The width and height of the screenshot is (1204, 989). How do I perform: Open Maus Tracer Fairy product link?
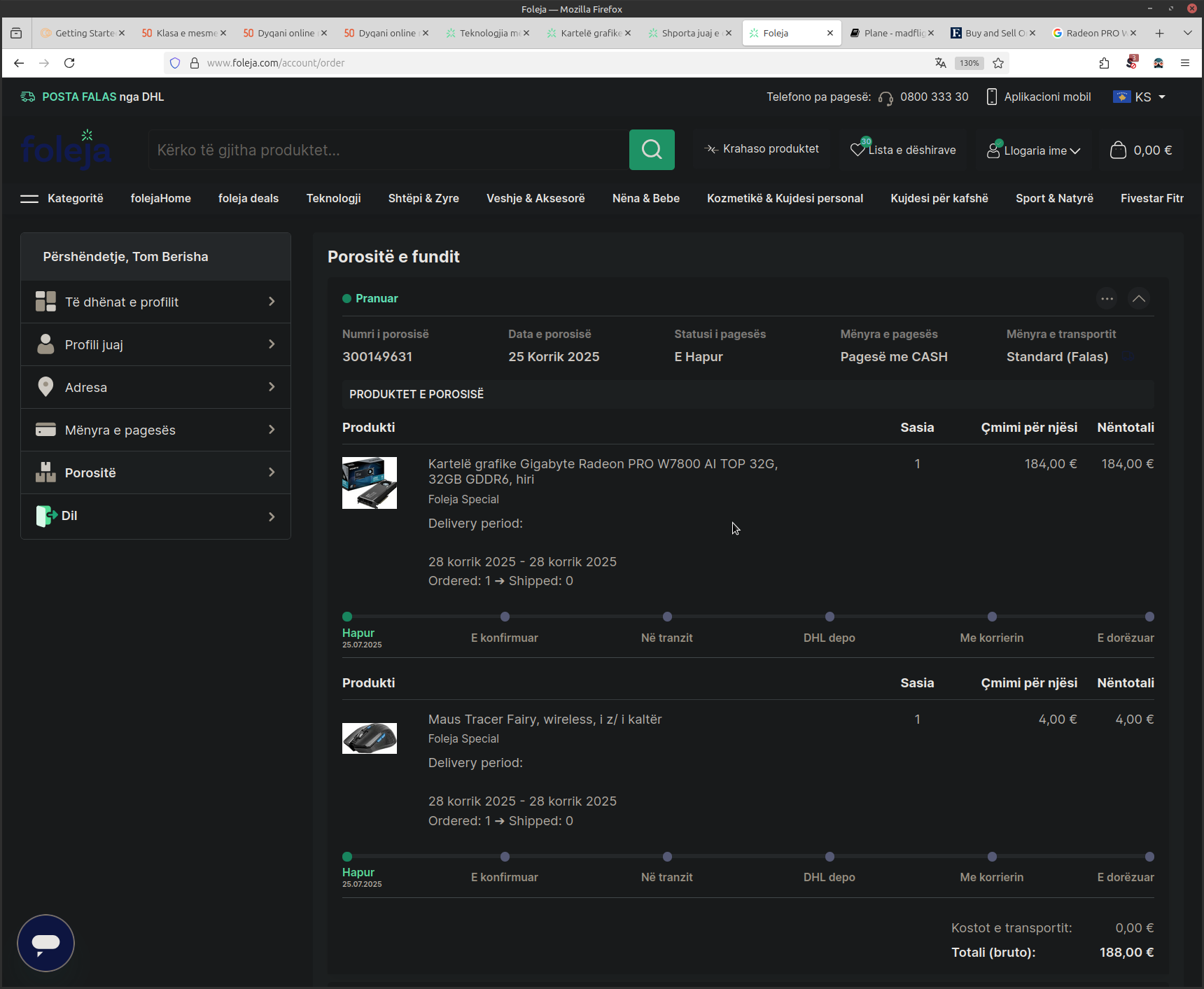tap(545, 720)
